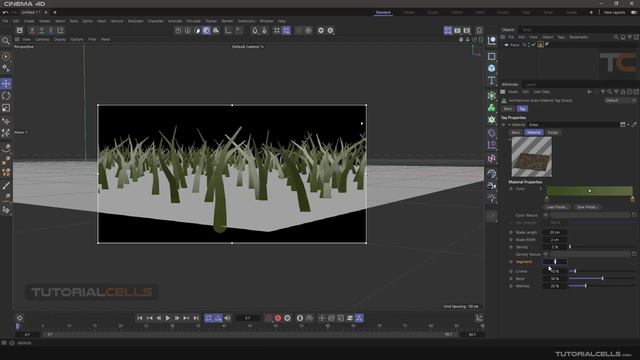
Task: Add a Light object from the palette
Action: tap(491, 198)
